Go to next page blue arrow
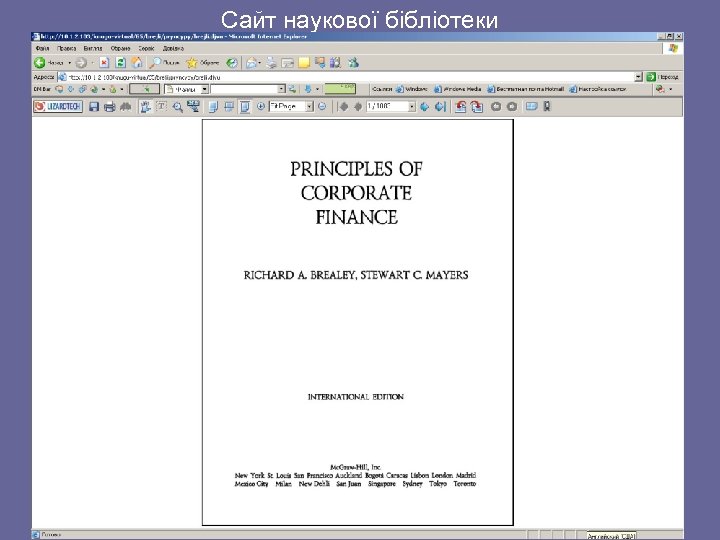Screen dimensions: 720x540 click(425, 107)
